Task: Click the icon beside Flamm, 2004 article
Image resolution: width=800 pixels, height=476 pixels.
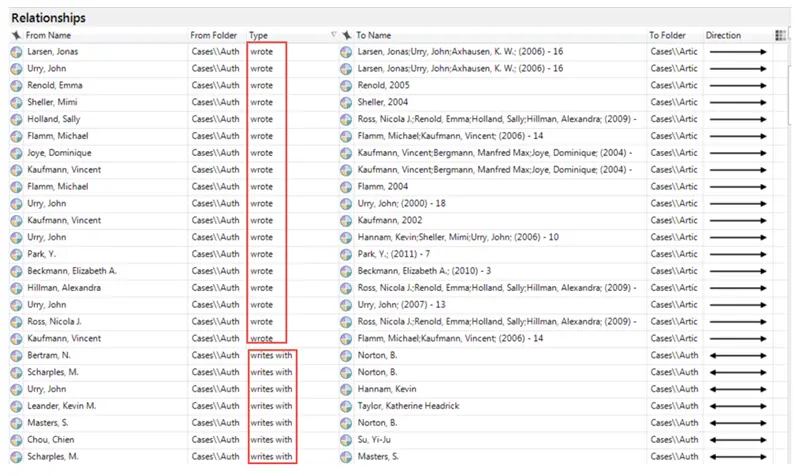Action: coord(346,187)
